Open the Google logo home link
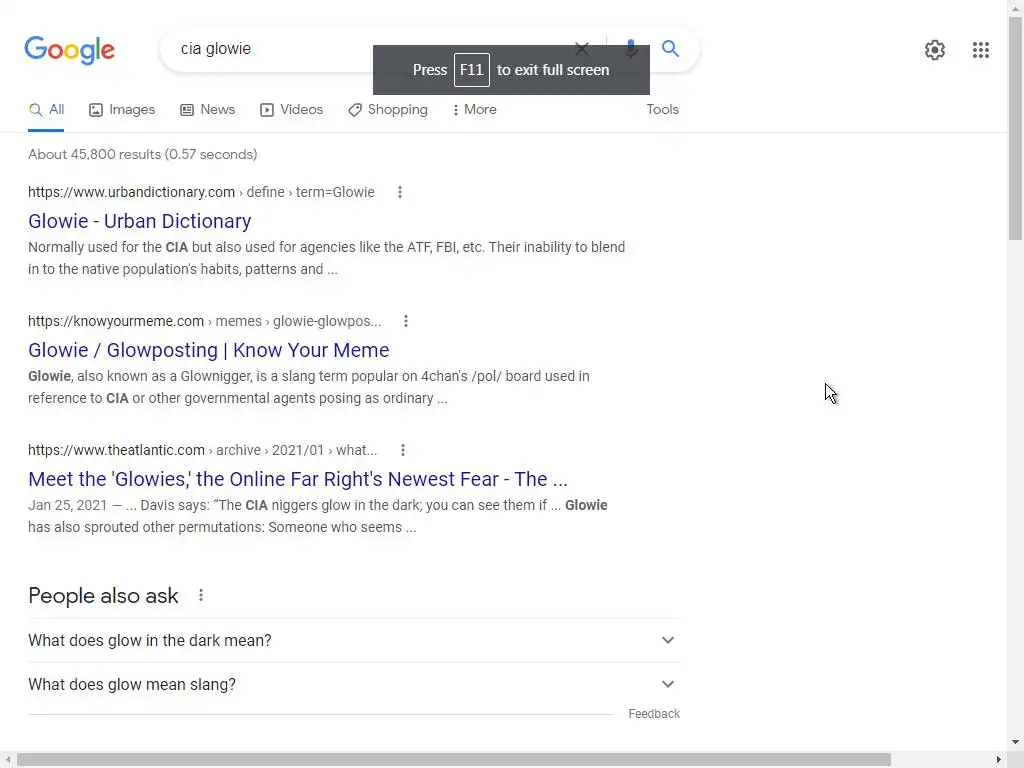This screenshot has height=768, width=1024. tap(69, 50)
